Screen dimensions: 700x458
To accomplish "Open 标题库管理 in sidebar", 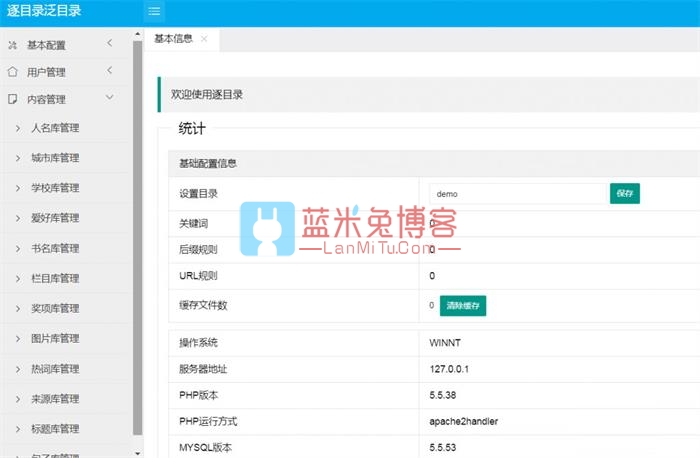I will (55, 429).
